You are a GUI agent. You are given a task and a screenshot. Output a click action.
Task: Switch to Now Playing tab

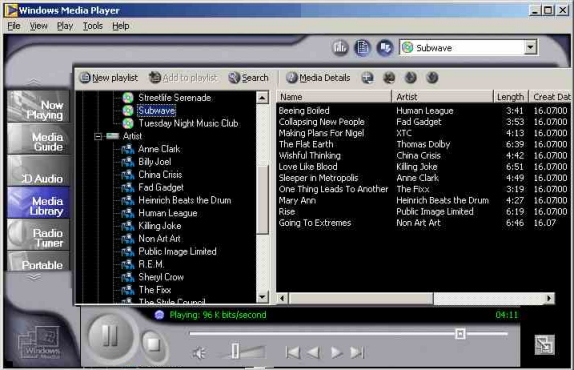[38, 106]
